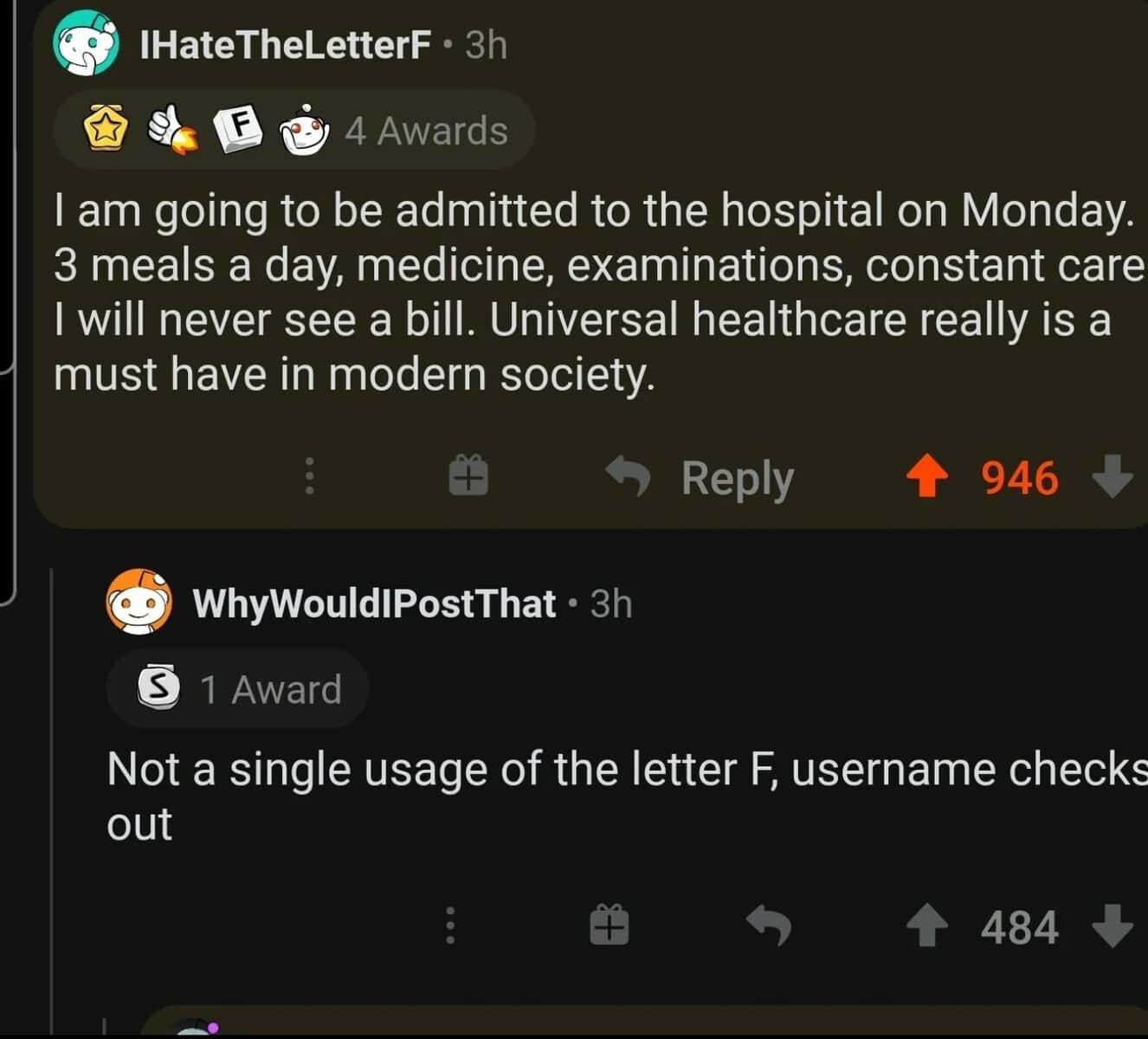Click the Reply button on the top comment
Screen dimensions: 1148x1039
click(738, 478)
